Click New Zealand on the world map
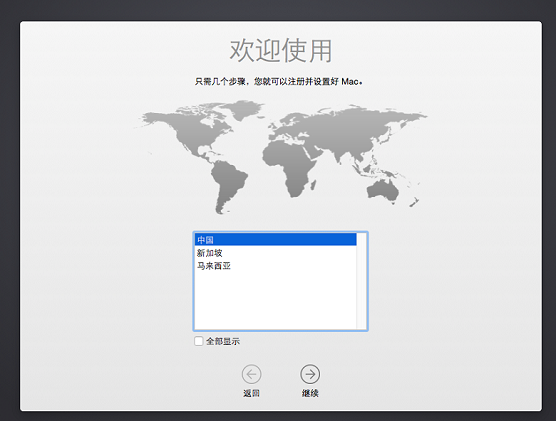The height and width of the screenshot is (421, 556). pos(415,202)
